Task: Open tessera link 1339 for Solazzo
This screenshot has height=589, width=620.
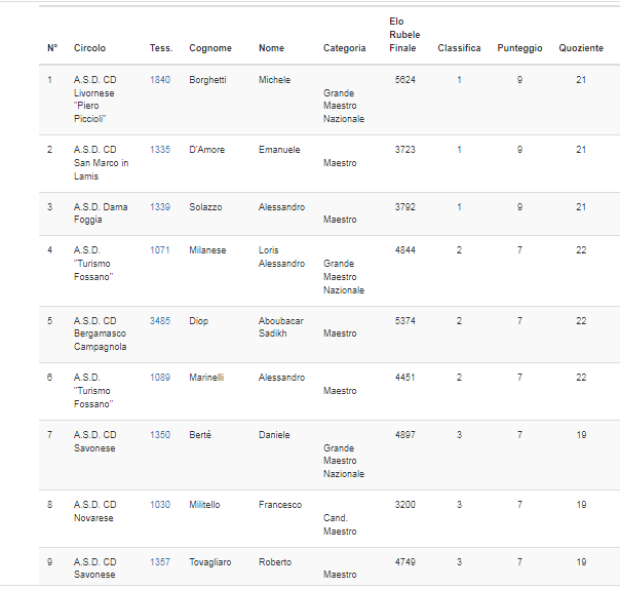Action: [x=160, y=206]
